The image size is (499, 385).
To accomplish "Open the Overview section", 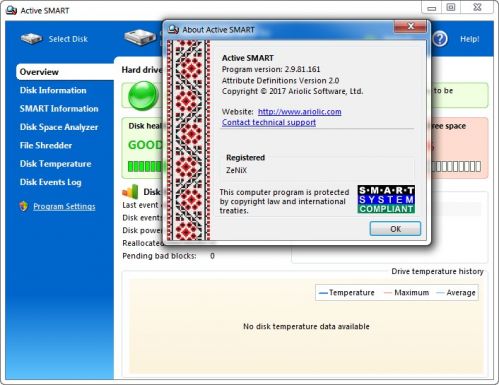I will 65,72.
